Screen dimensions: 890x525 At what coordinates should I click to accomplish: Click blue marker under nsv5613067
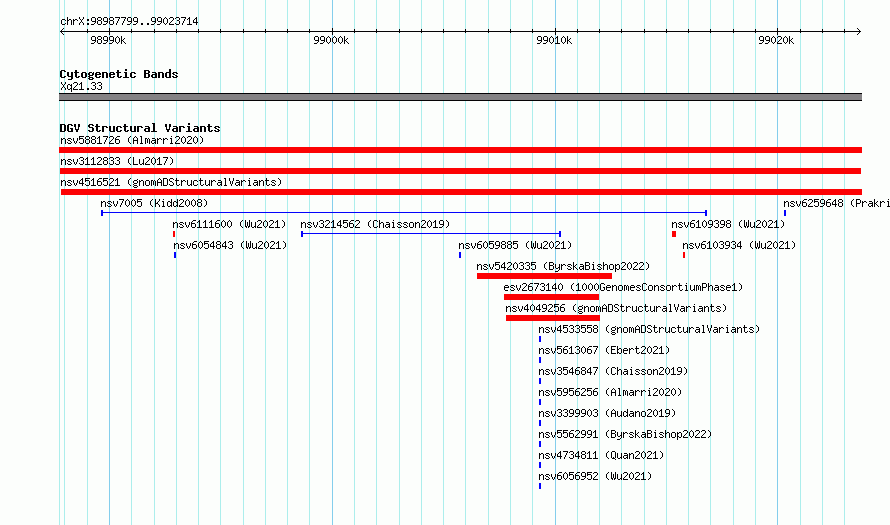coord(540,360)
